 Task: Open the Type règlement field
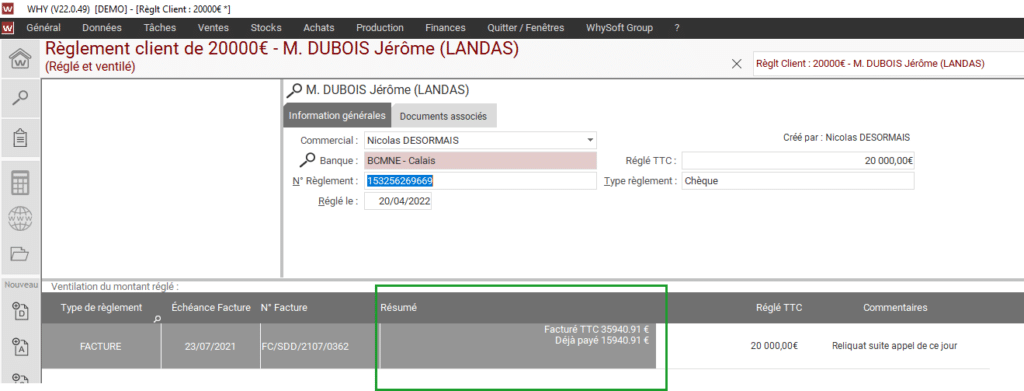797,181
